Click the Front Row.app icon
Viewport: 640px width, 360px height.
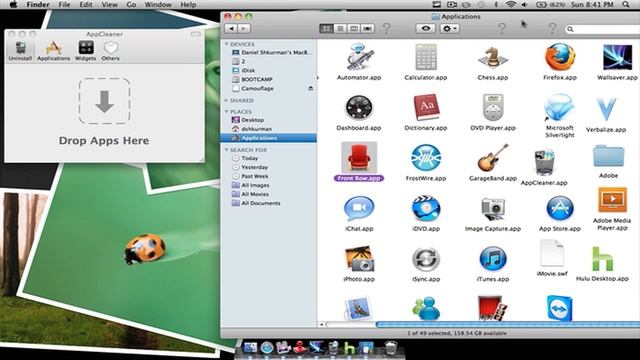click(x=359, y=158)
